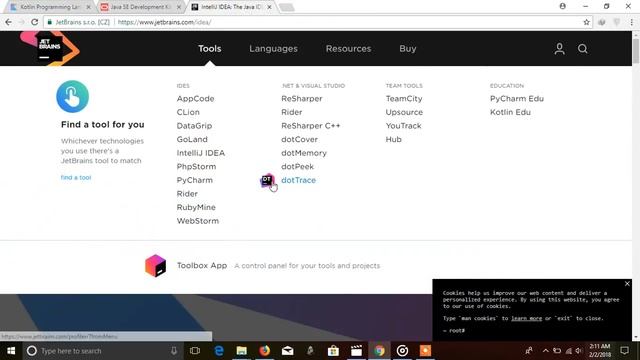Open the Resources menu
Viewport: 640px width, 360px height.
coord(349,49)
